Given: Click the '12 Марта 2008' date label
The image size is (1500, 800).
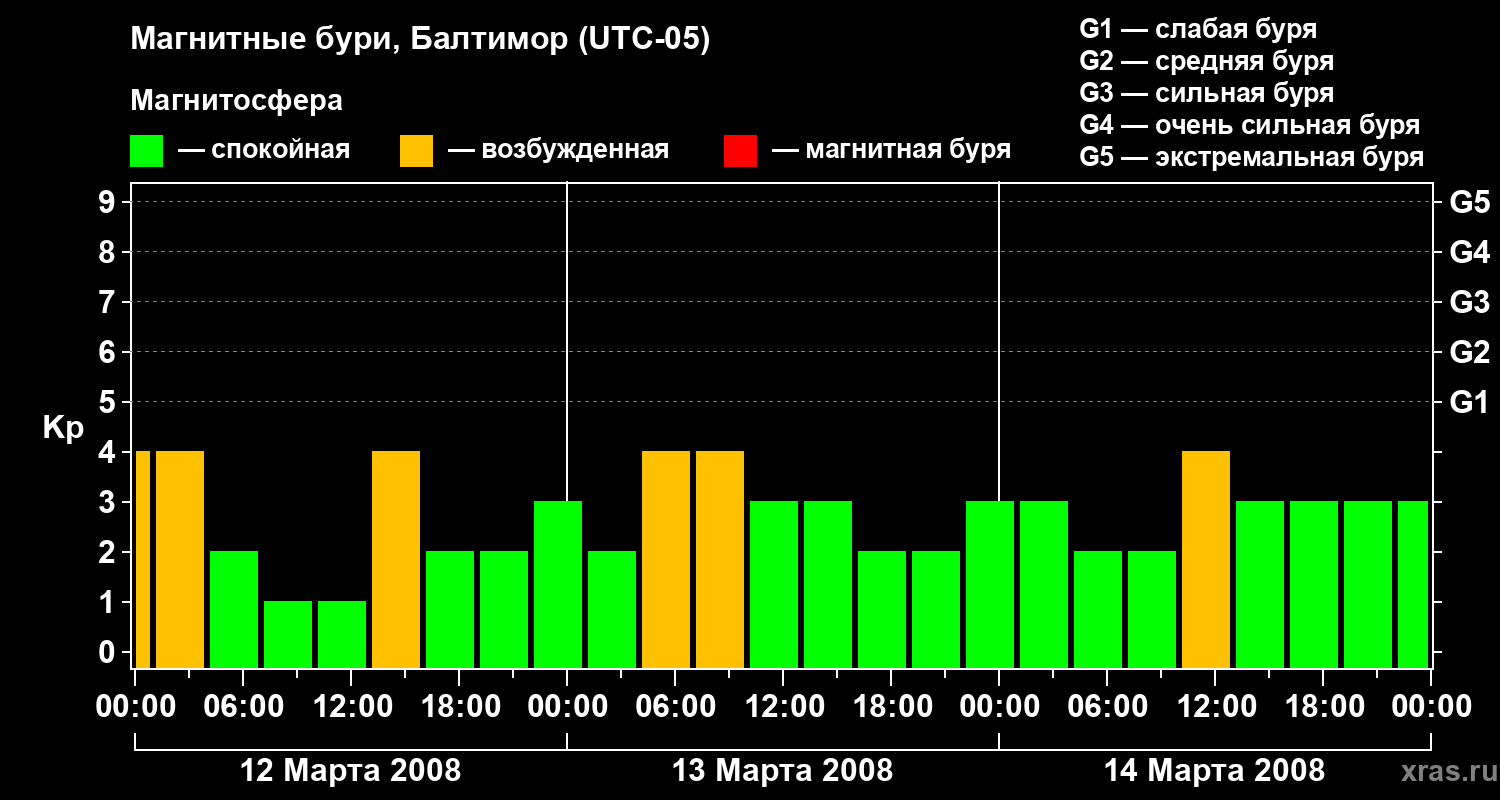Looking at the screenshot, I should [x=351, y=771].
